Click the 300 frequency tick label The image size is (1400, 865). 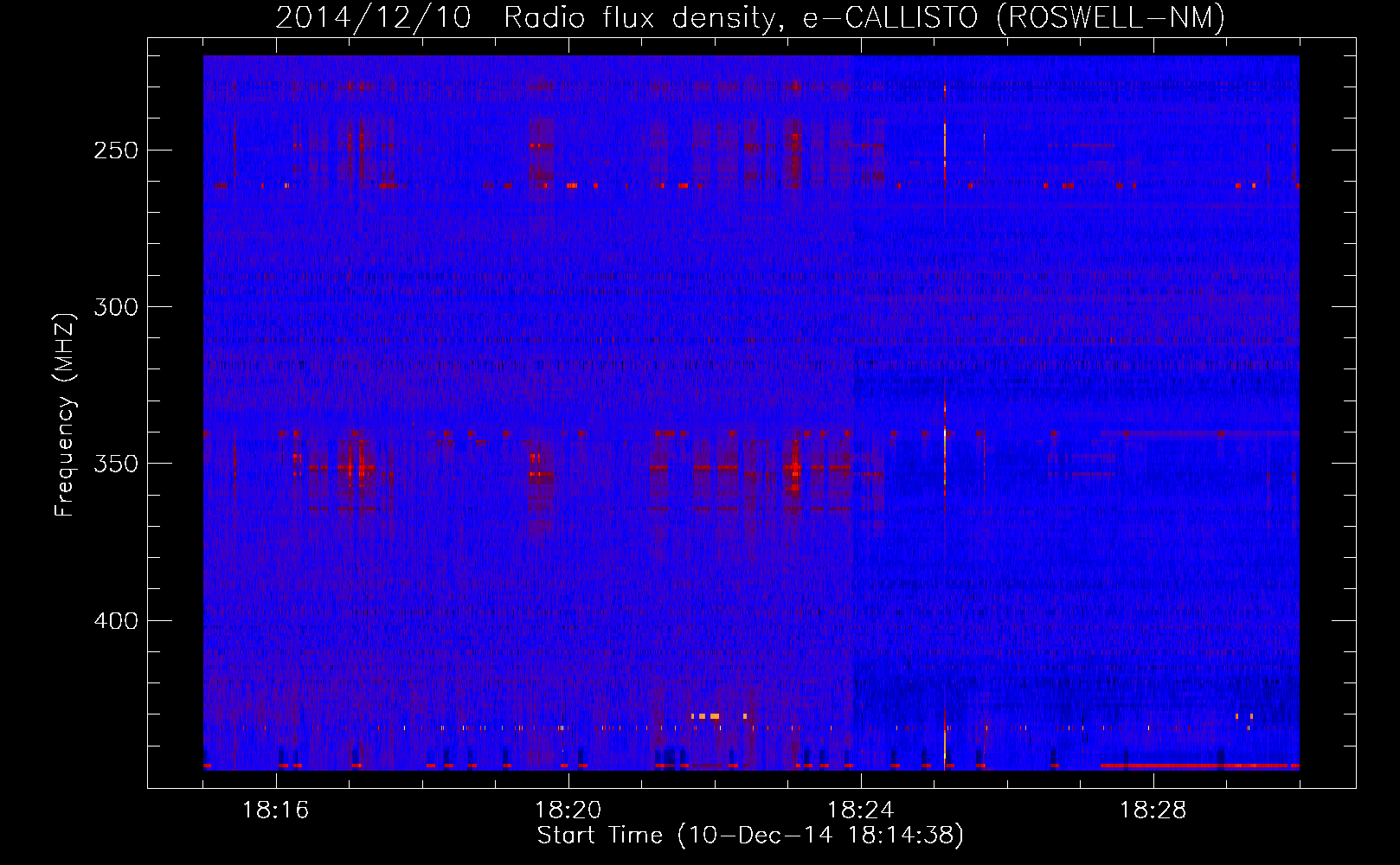116,307
